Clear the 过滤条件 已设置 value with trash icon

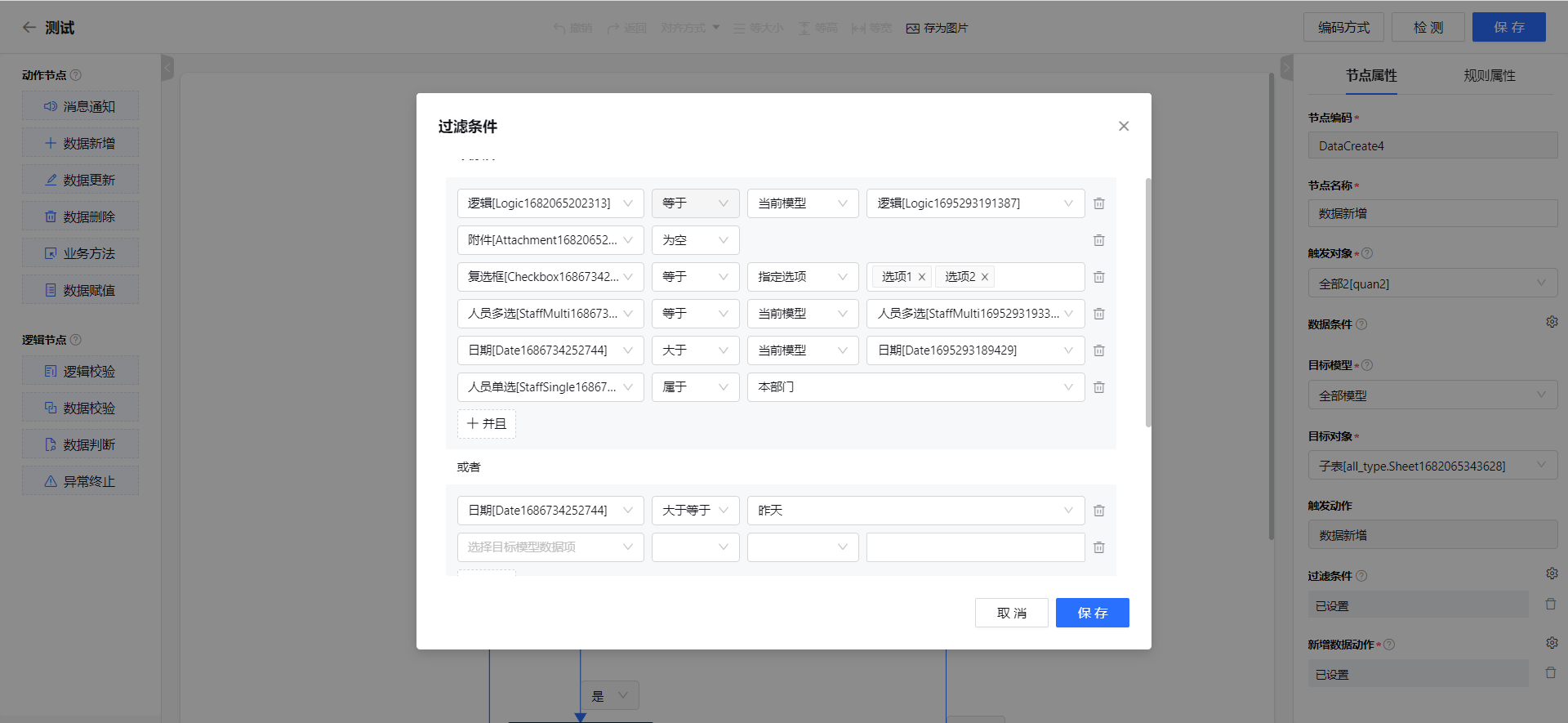1551,605
